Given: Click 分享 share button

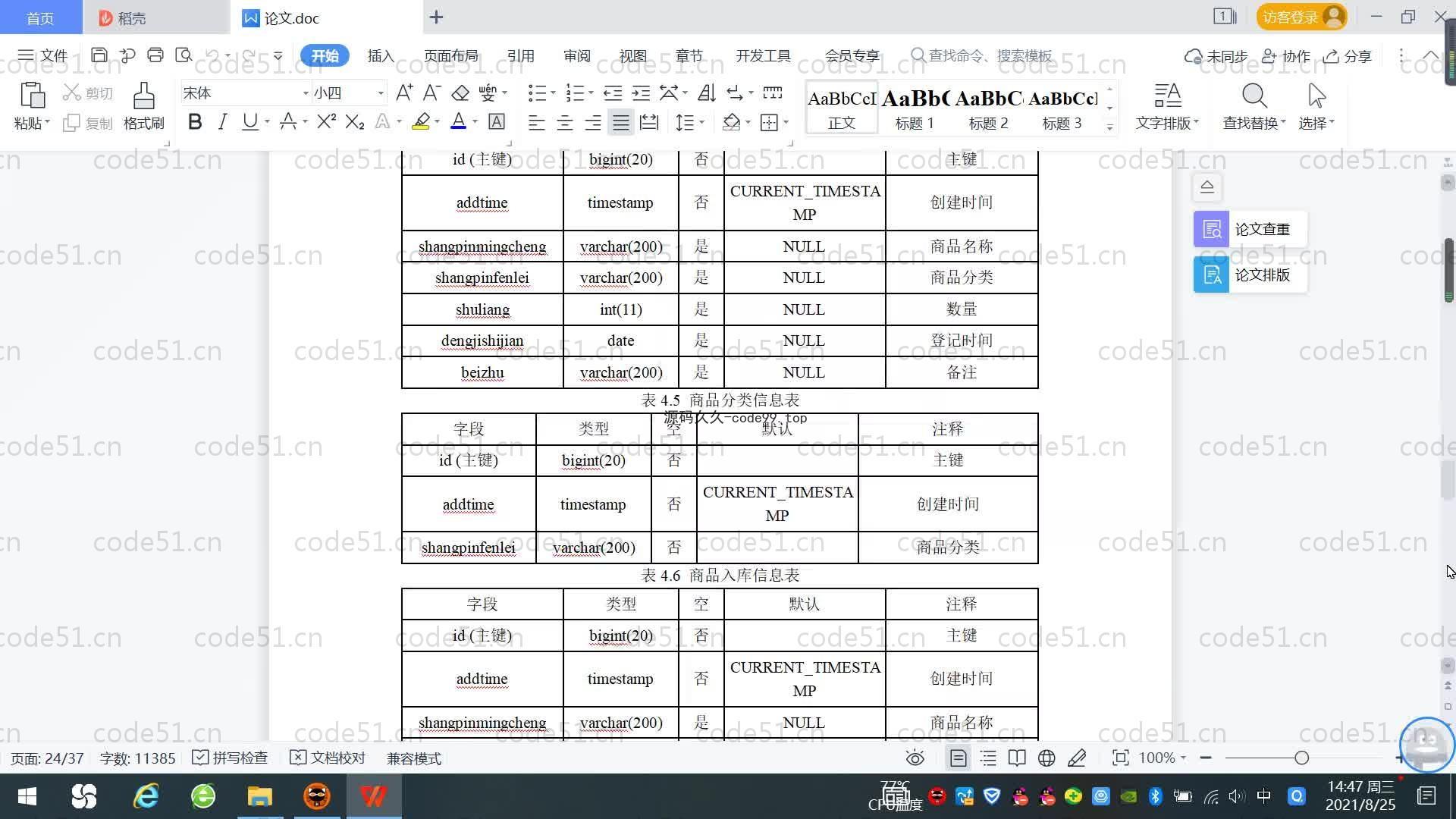Looking at the screenshot, I should pyautogui.click(x=1348, y=56).
